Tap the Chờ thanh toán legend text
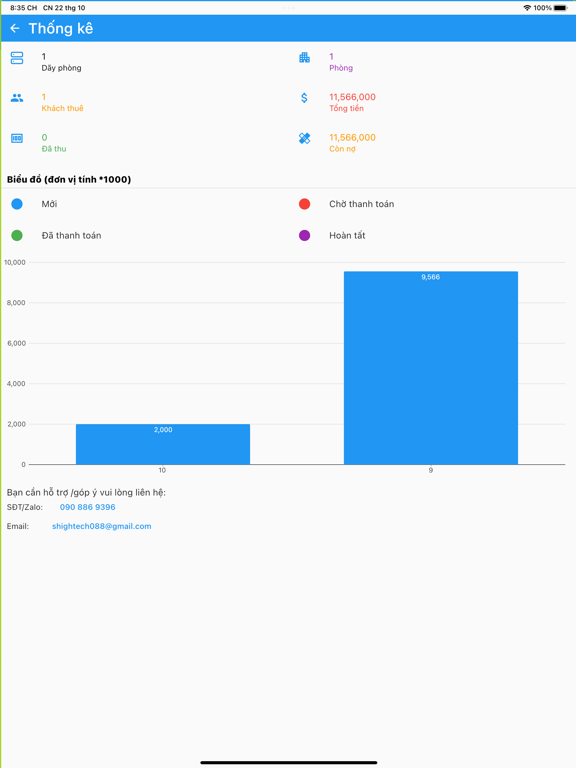 point(361,204)
